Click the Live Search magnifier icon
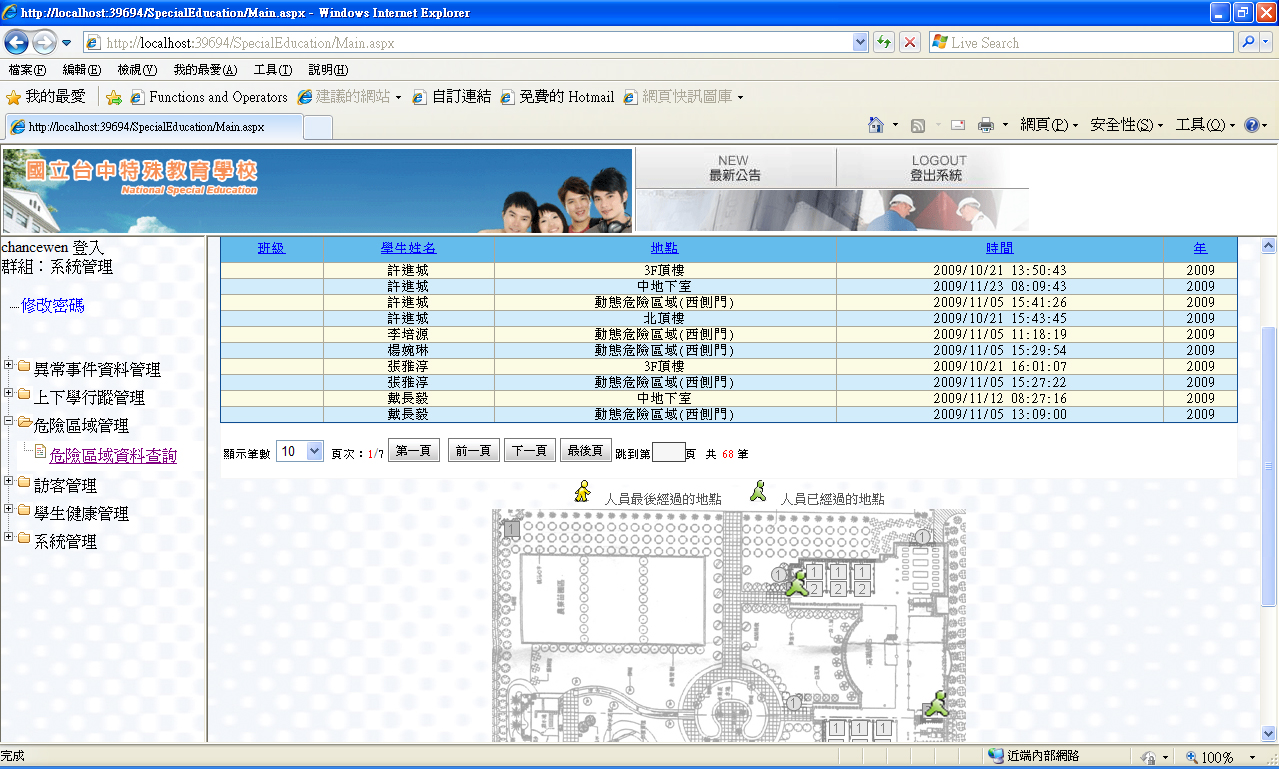 1247,43
